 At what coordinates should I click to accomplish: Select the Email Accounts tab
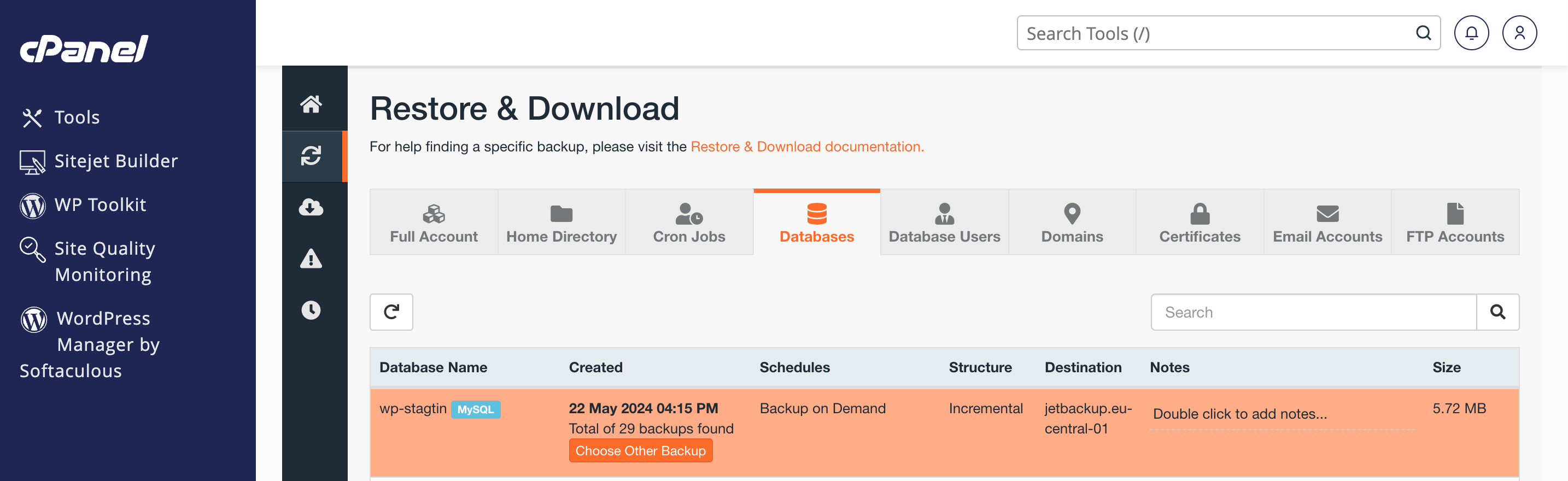point(1327,223)
